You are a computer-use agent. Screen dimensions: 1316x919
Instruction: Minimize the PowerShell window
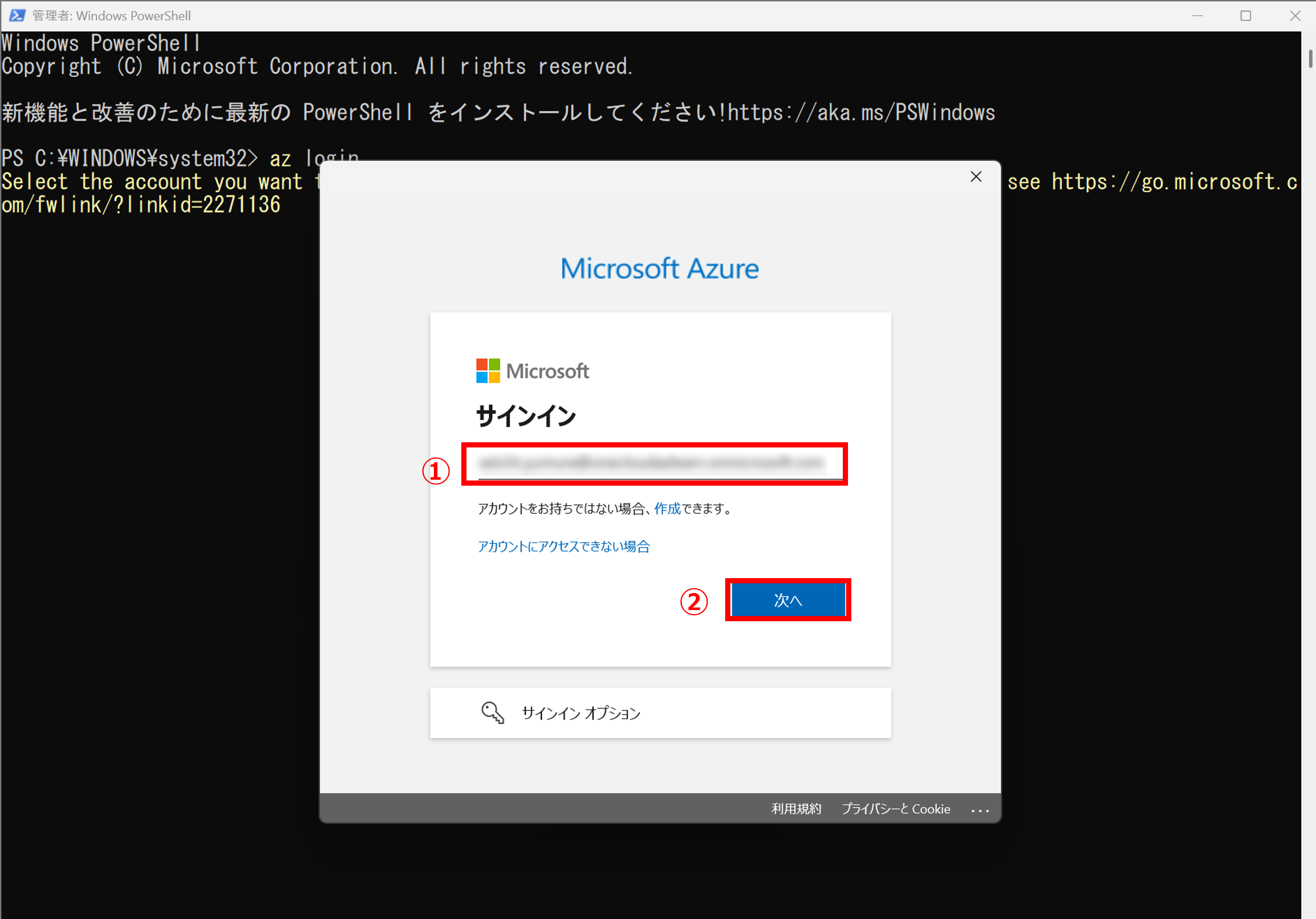click(1197, 16)
